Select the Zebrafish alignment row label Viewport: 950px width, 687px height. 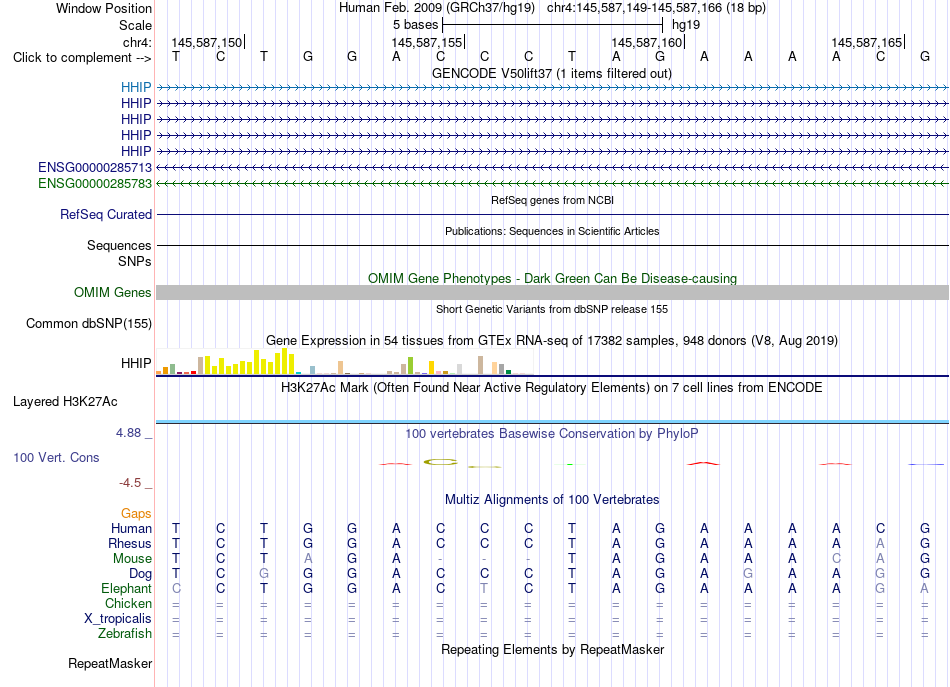(x=125, y=634)
